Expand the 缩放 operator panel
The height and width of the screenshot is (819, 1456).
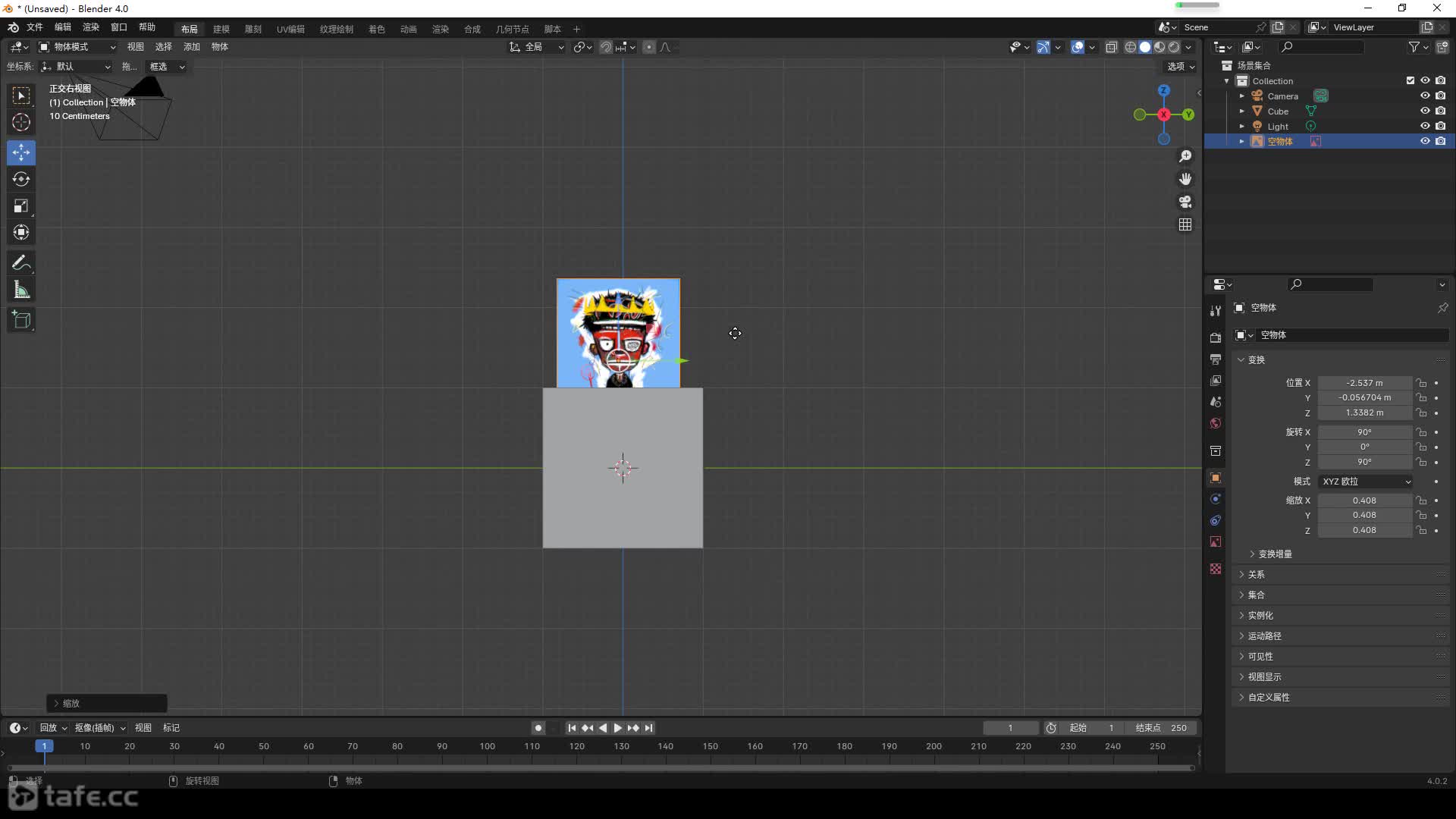click(107, 704)
